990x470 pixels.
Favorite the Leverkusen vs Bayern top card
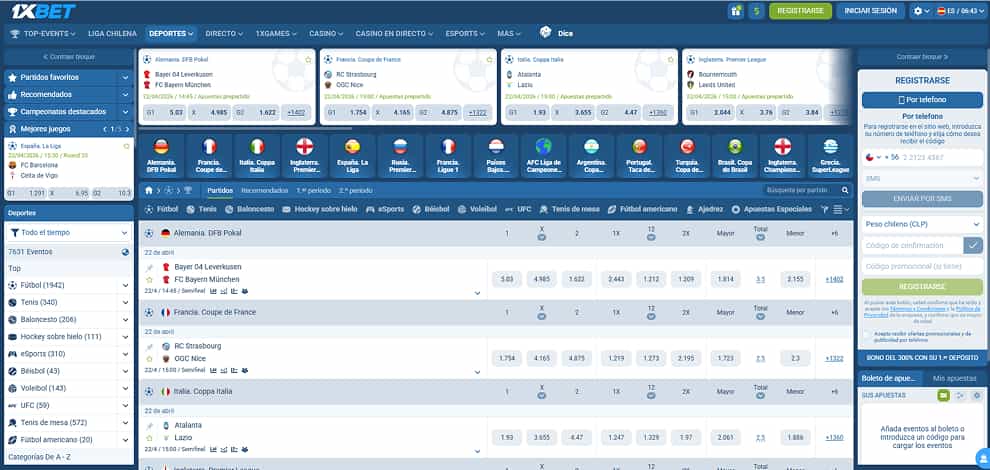coord(308,59)
